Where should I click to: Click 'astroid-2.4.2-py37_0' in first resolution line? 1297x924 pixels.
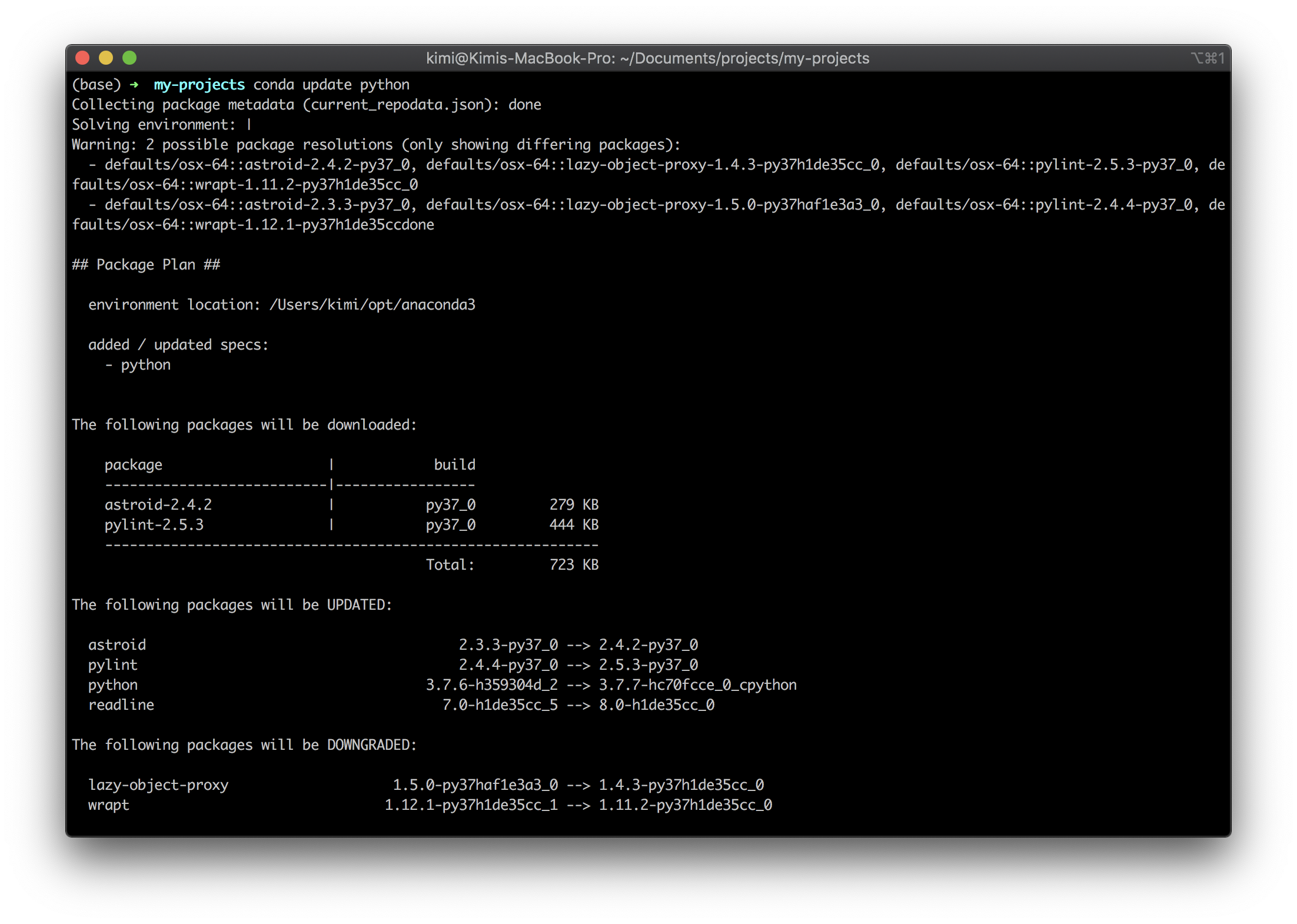point(327,165)
